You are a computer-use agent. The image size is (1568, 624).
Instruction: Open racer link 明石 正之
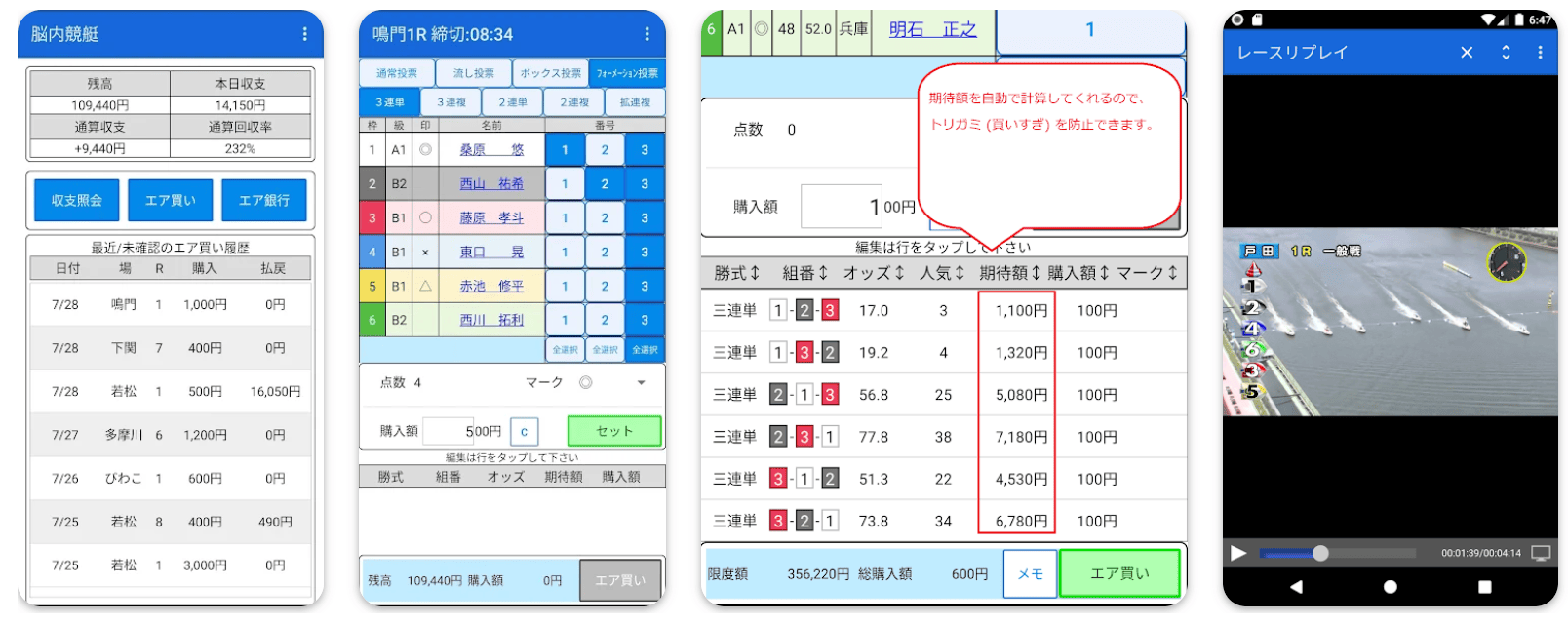click(932, 29)
